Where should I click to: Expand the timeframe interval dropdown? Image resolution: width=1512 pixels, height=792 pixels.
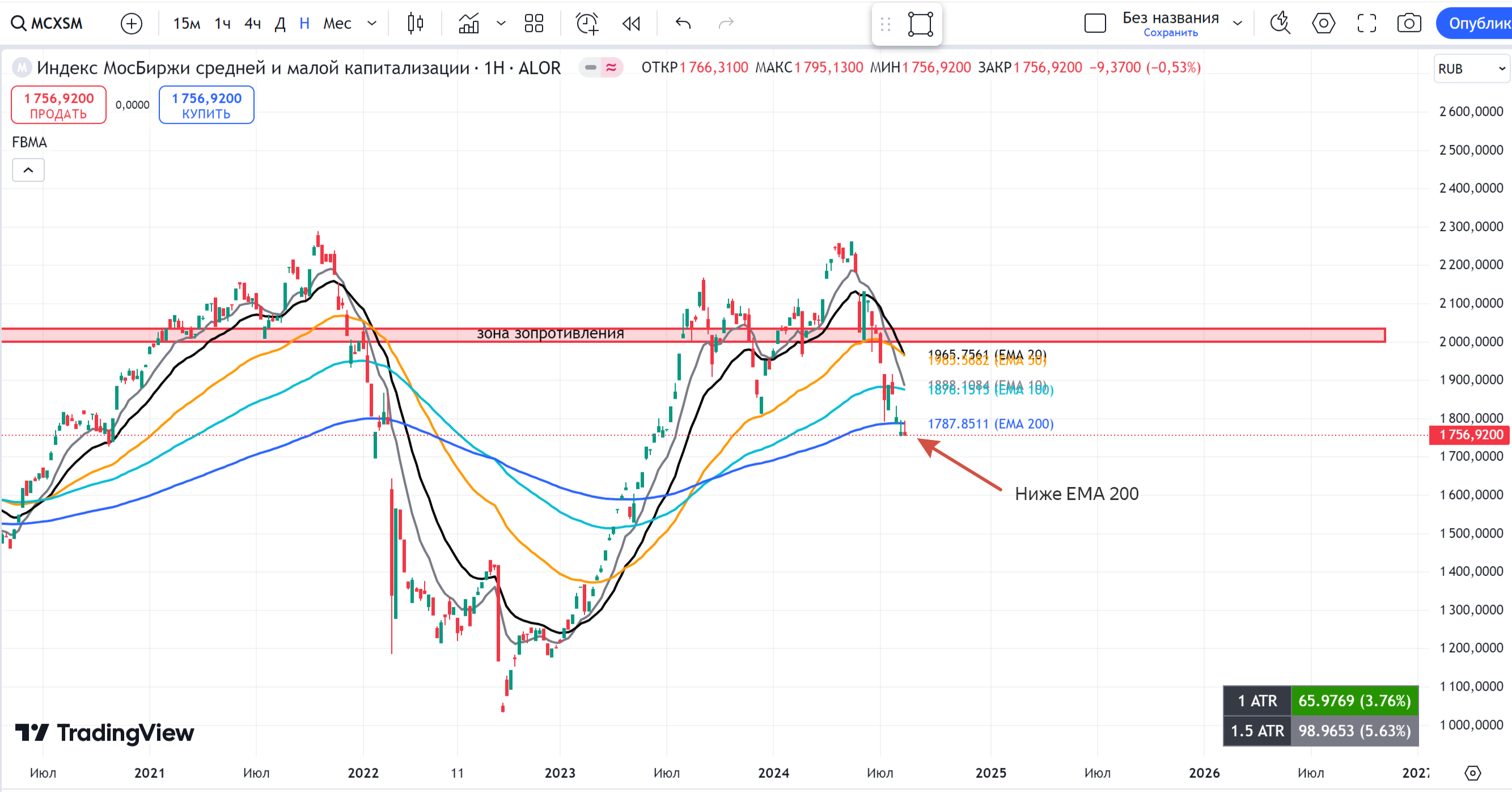(x=371, y=23)
